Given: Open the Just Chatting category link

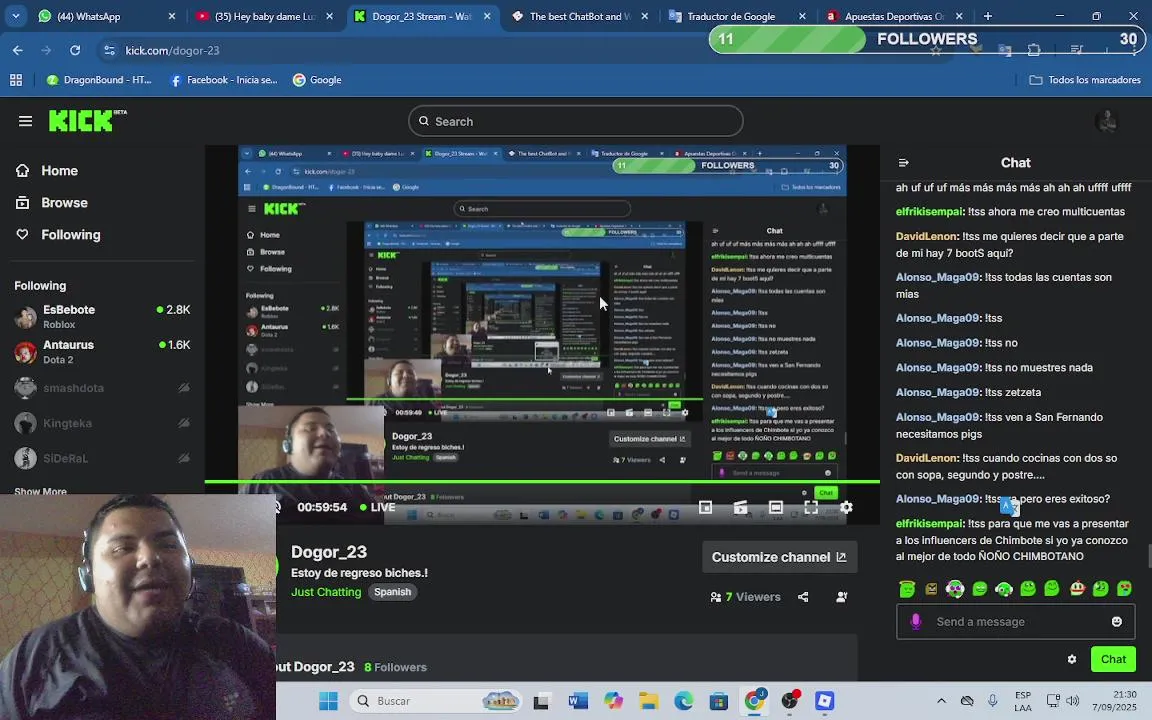Looking at the screenshot, I should pos(326,592).
